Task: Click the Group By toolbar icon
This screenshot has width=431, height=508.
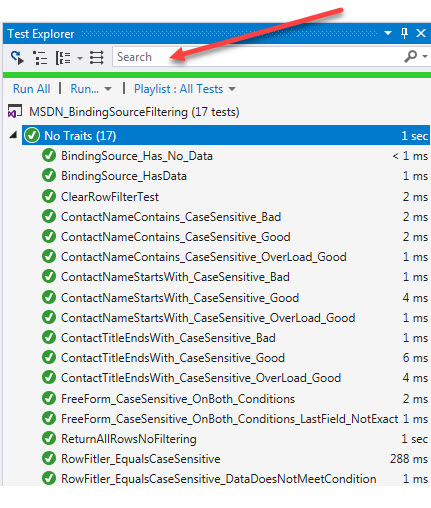Action: tap(63, 58)
